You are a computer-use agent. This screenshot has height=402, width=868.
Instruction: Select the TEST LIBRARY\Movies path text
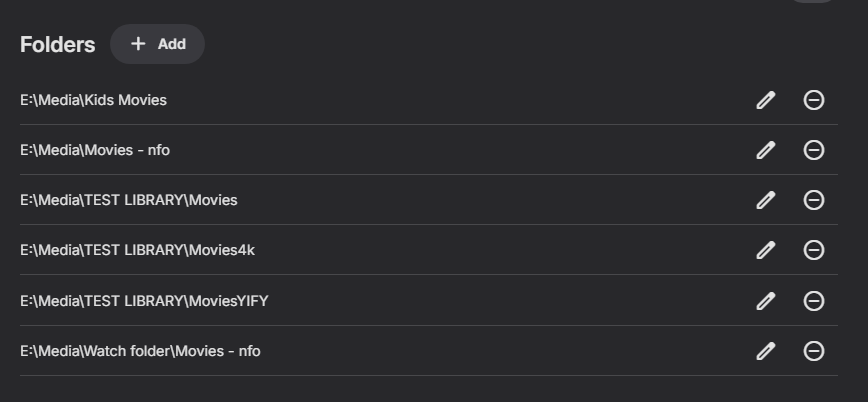pos(128,200)
